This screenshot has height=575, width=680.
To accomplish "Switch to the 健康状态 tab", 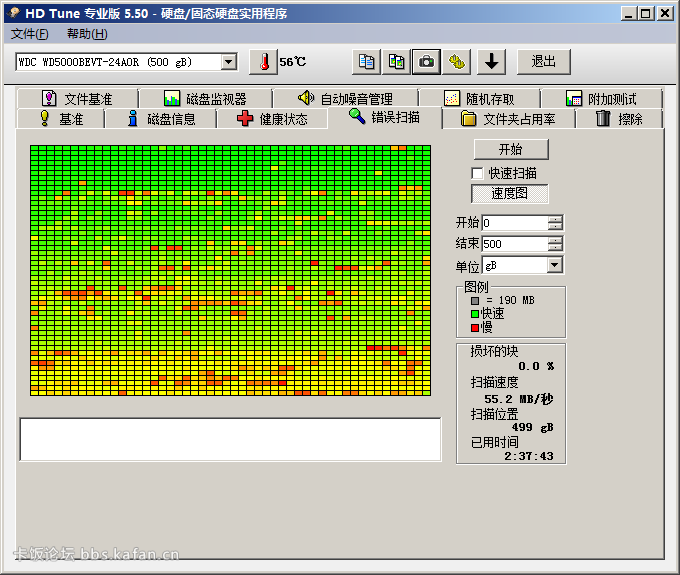I will point(272,118).
